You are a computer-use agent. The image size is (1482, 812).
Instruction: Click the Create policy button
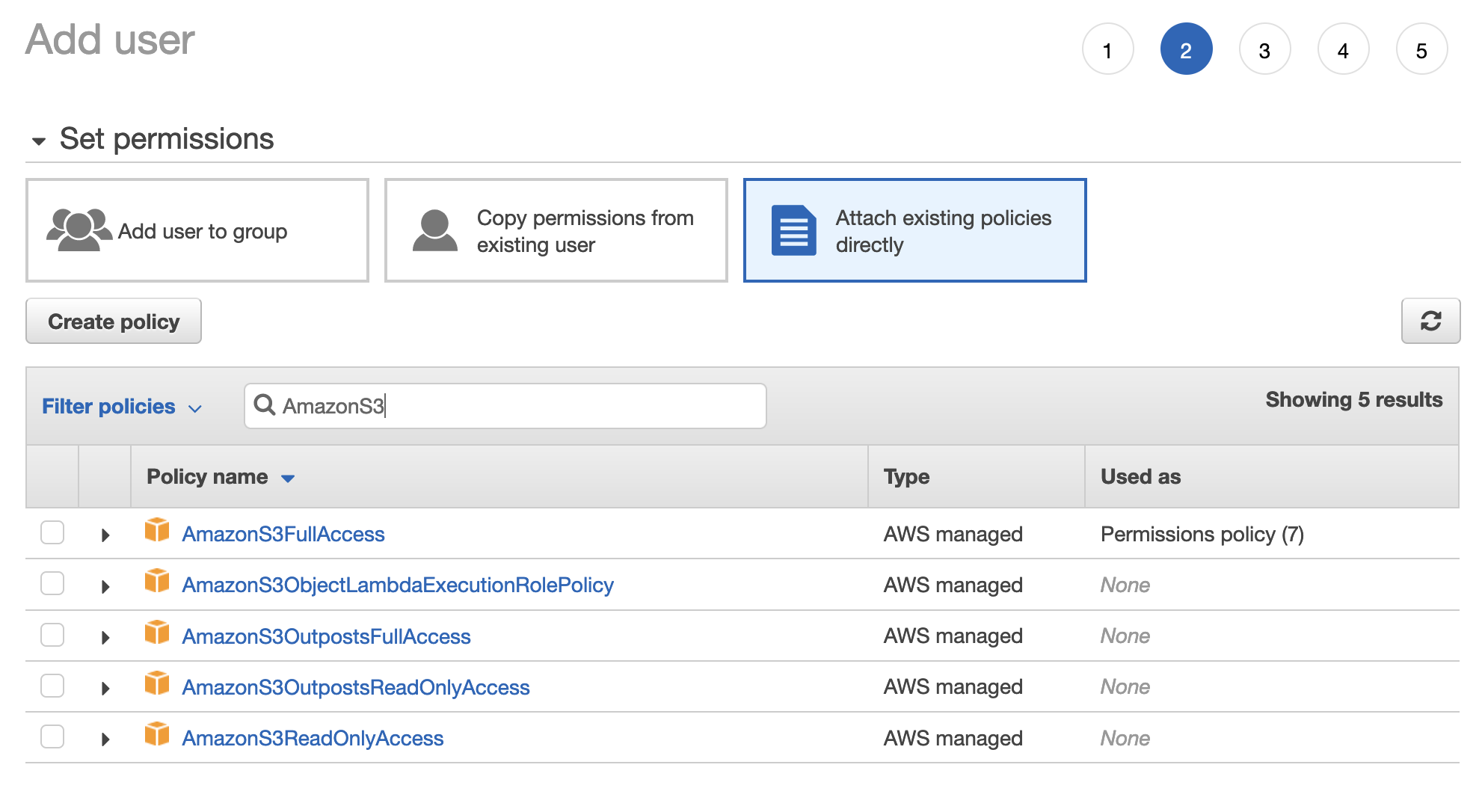pyautogui.click(x=114, y=321)
